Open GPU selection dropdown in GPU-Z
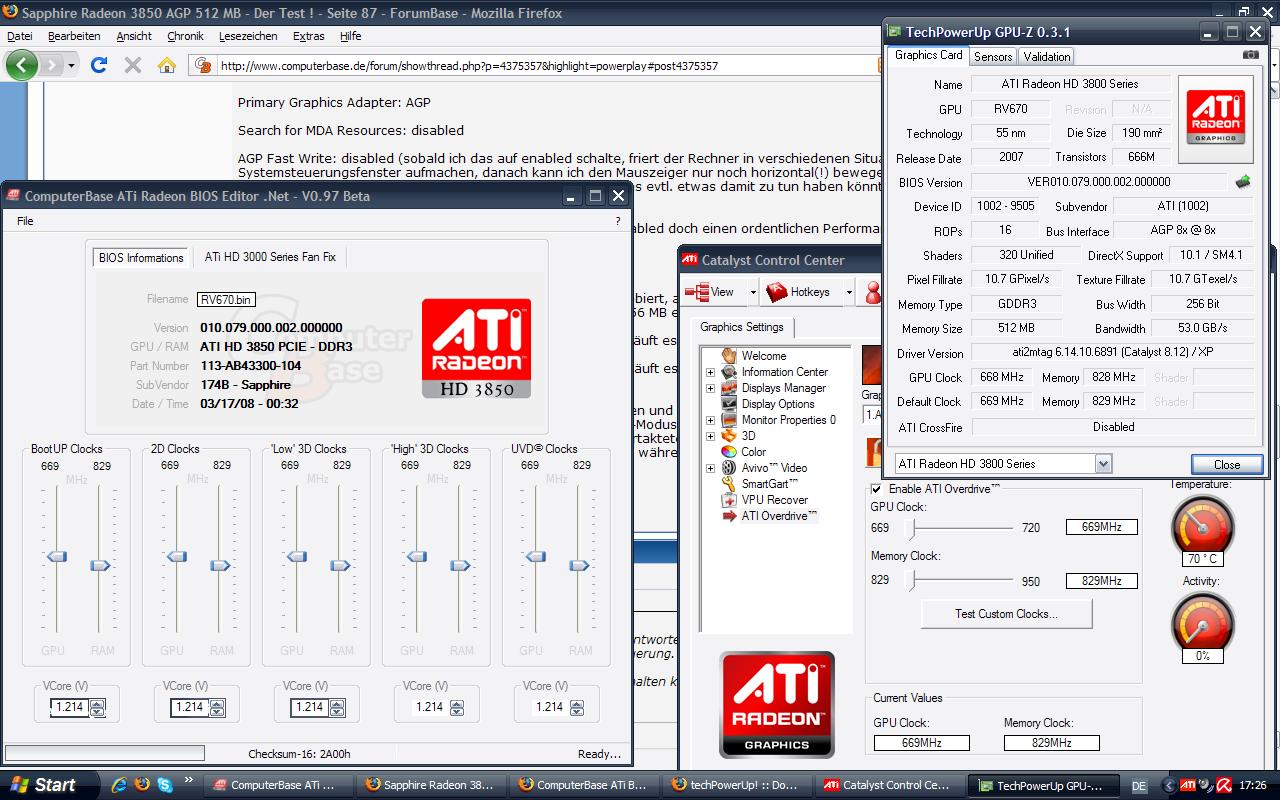 [1103, 464]
